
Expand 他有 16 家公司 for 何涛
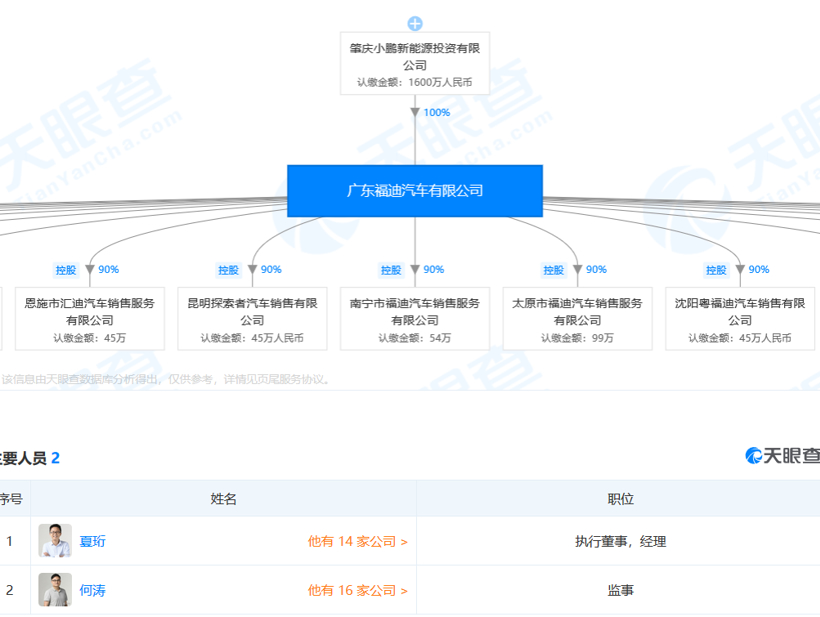[357, 590]
